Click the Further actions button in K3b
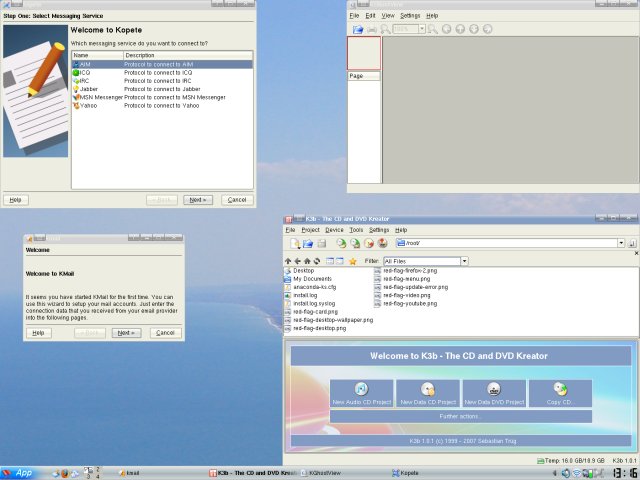The width and height of the screenshot is (640, 480). pyautogui.click(x=461, y=416)
